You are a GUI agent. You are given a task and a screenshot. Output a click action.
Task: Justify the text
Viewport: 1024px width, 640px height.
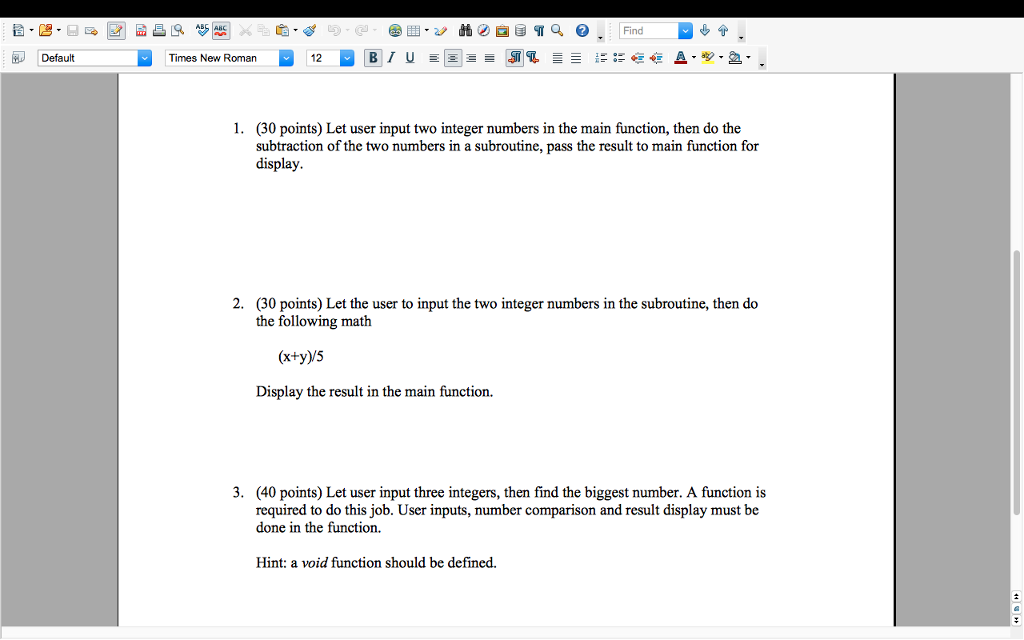point(489,58)
